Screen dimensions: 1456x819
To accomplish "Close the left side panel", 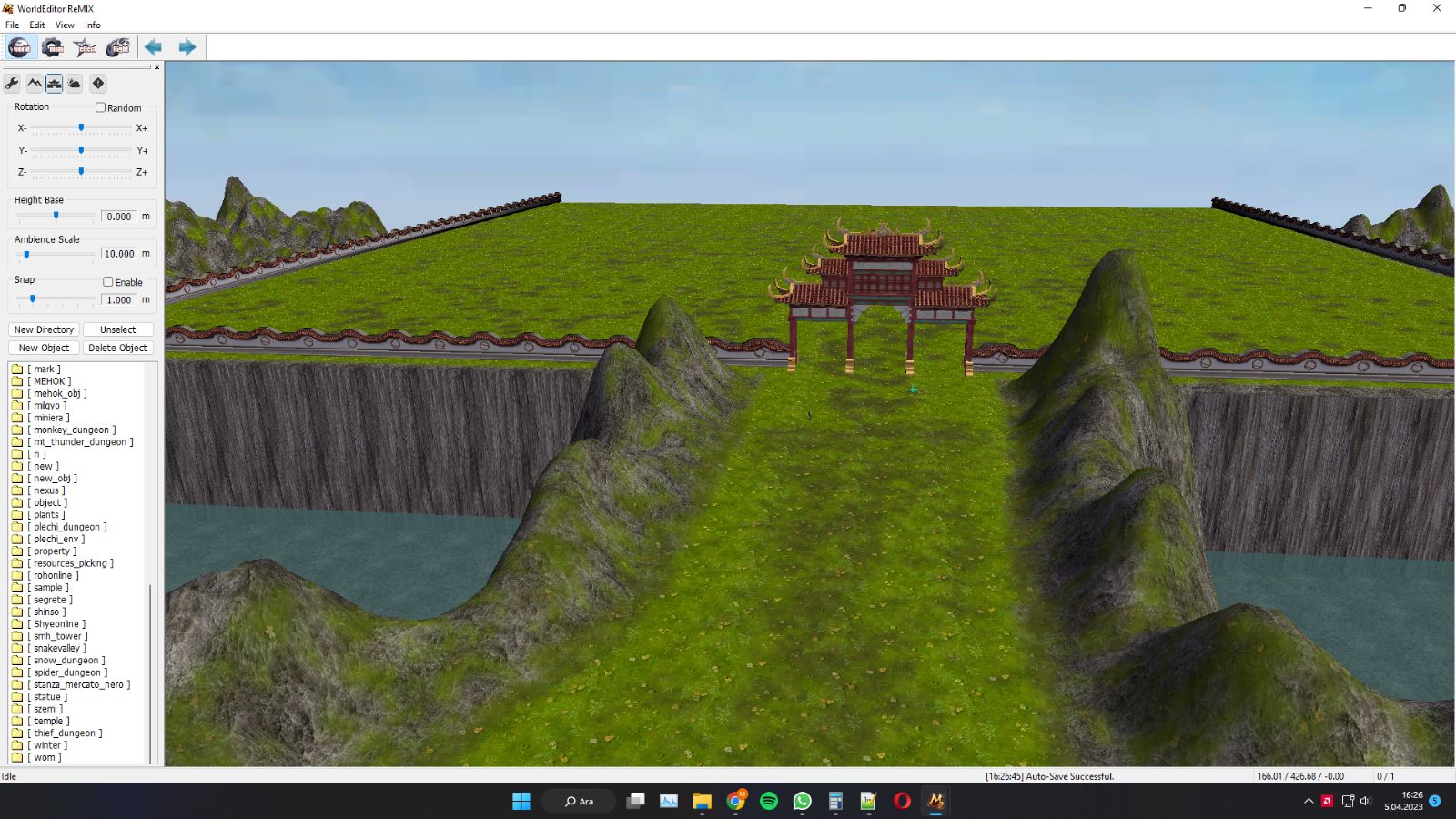I will tap(157, 67).
